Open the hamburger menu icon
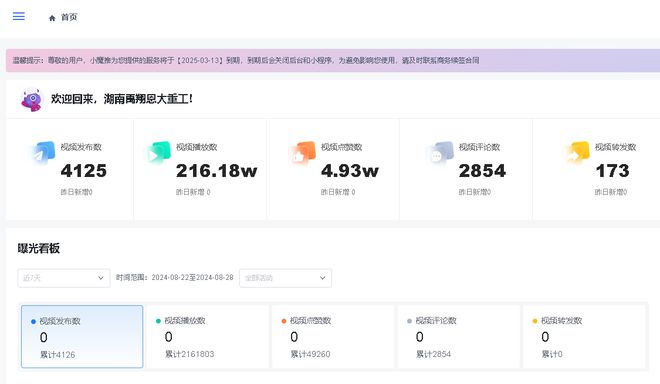Viewport: 660px width, 384px height. click(19, 16)
